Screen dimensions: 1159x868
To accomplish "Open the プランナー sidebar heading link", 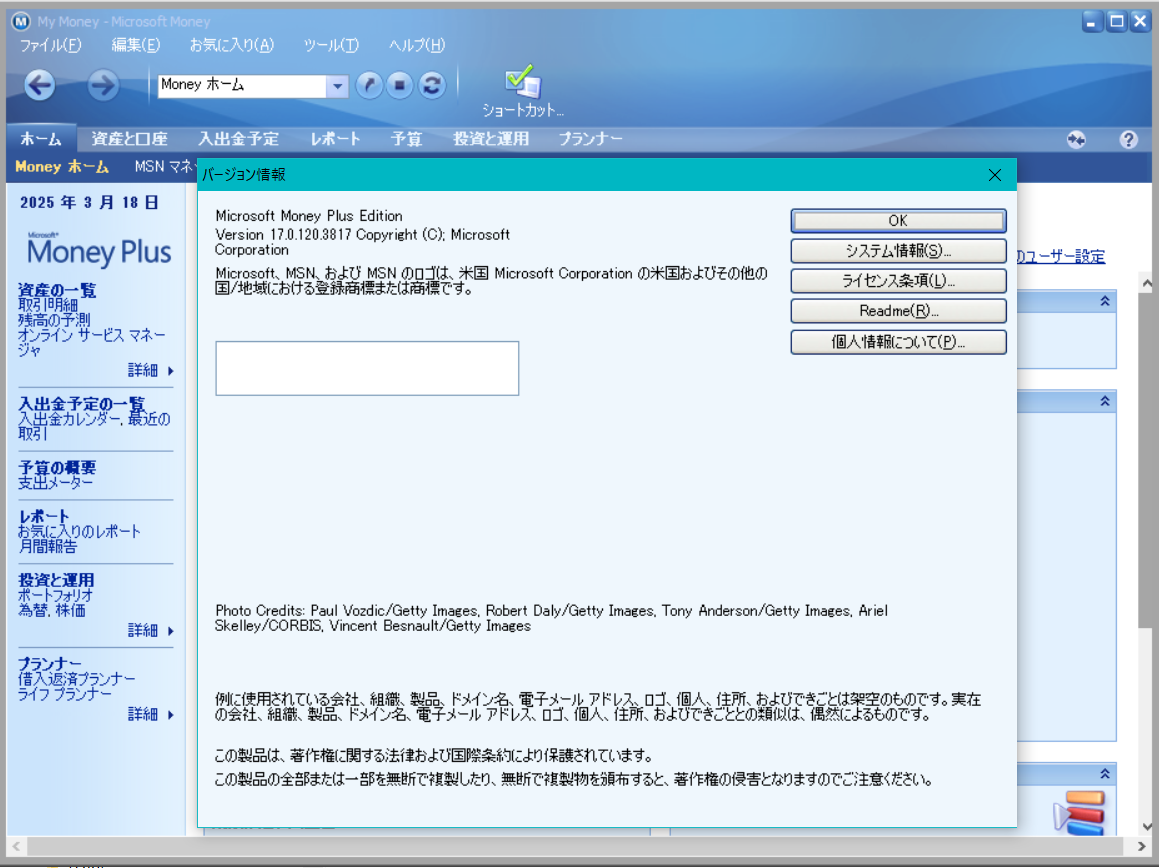I will 50,663.
